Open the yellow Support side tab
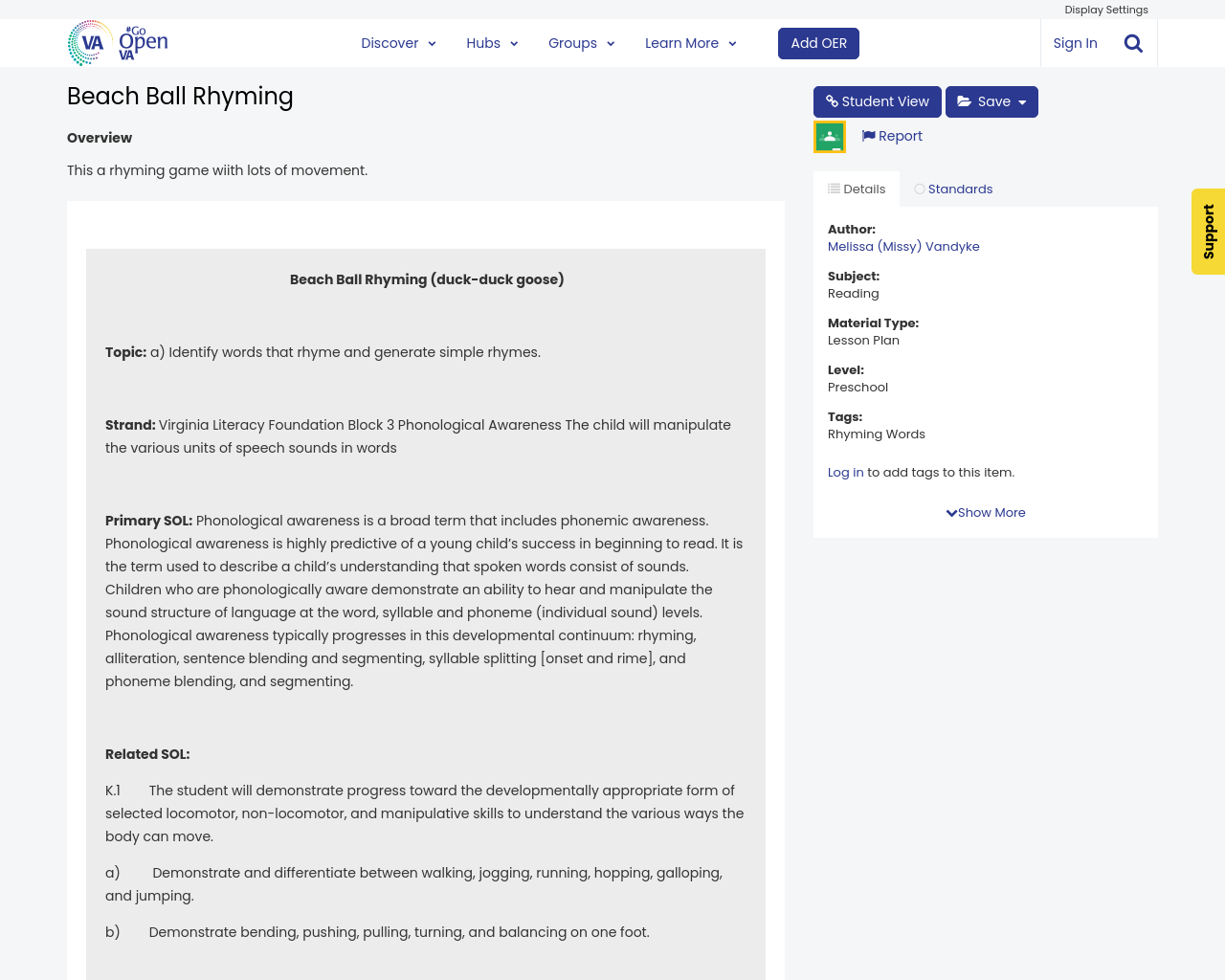Viewport: 1225px width, 980px height. point(1208,232)
